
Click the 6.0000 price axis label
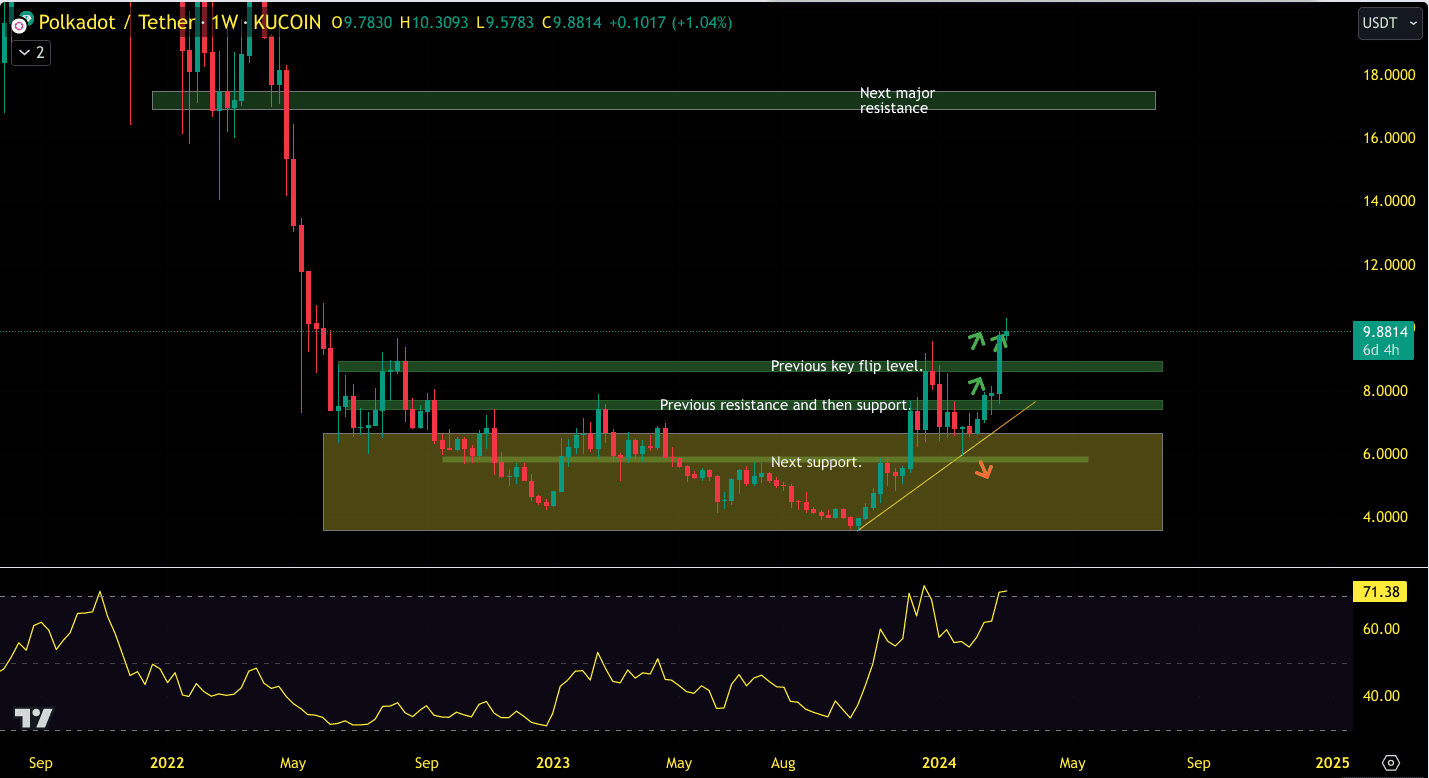[x=1387, y=454]
